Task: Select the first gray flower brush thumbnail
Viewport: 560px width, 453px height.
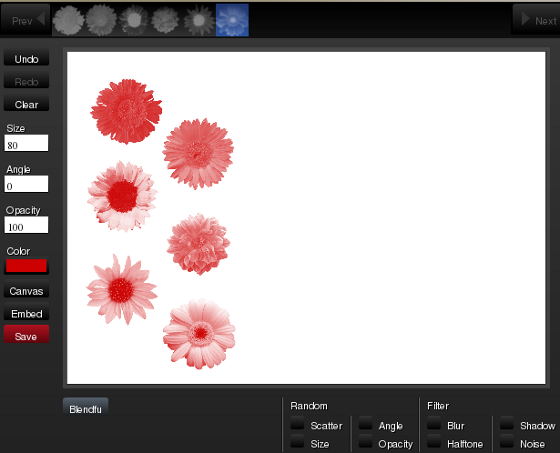Action: click(x=68, y=20)
